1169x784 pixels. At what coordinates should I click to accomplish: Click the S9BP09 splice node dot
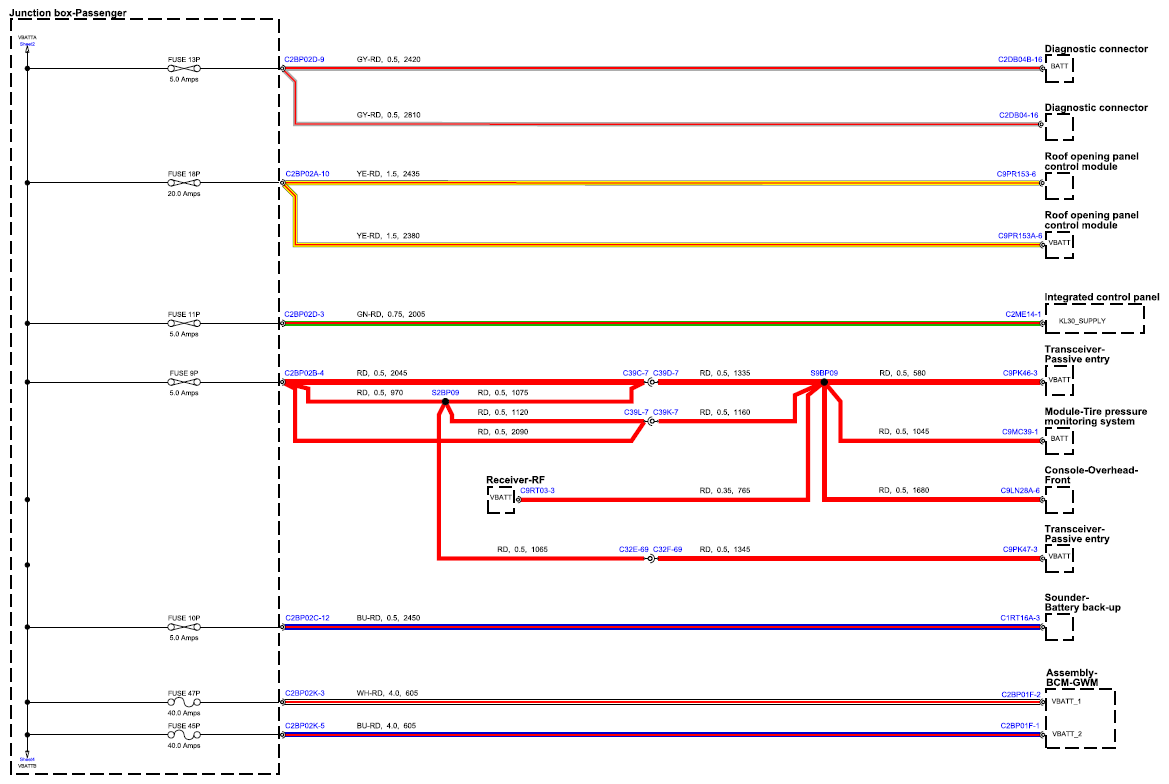point(824,382)
